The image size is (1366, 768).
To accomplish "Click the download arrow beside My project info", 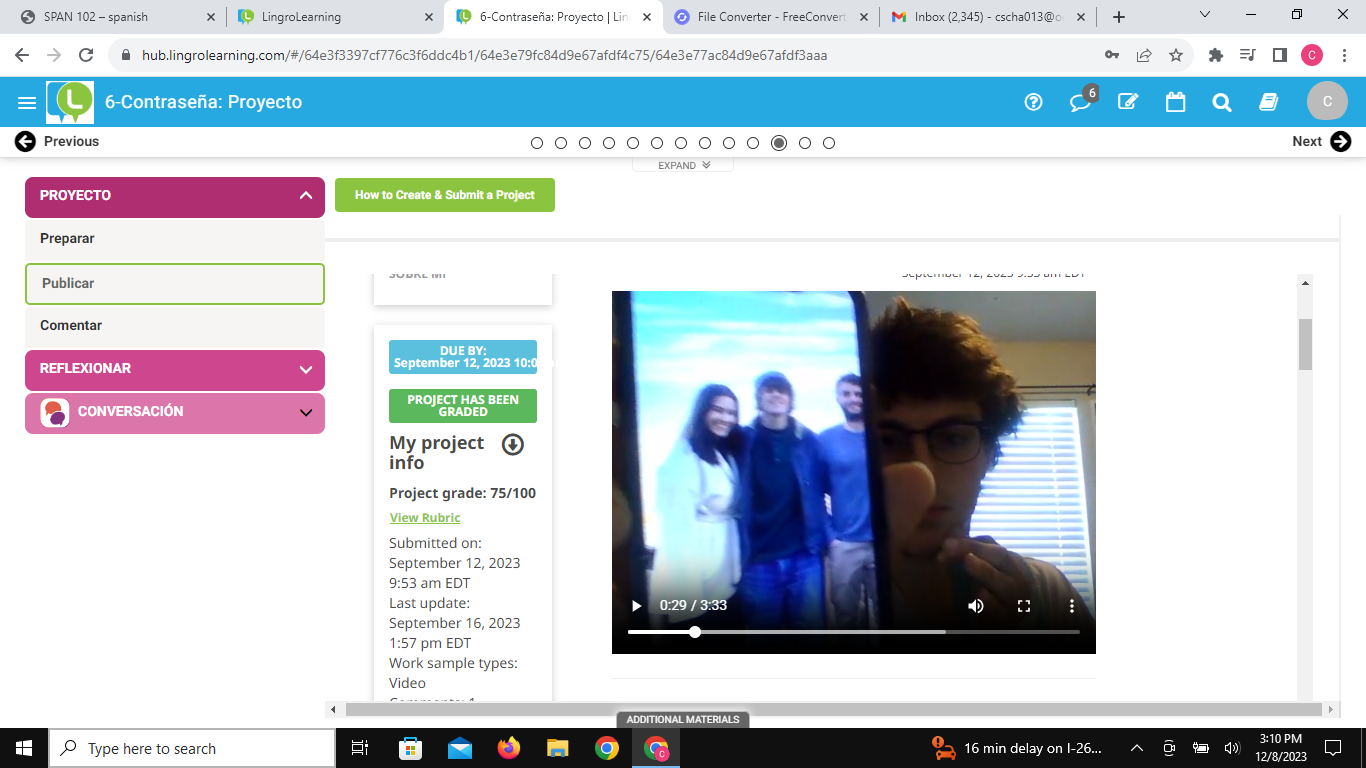I will point(512,445).
